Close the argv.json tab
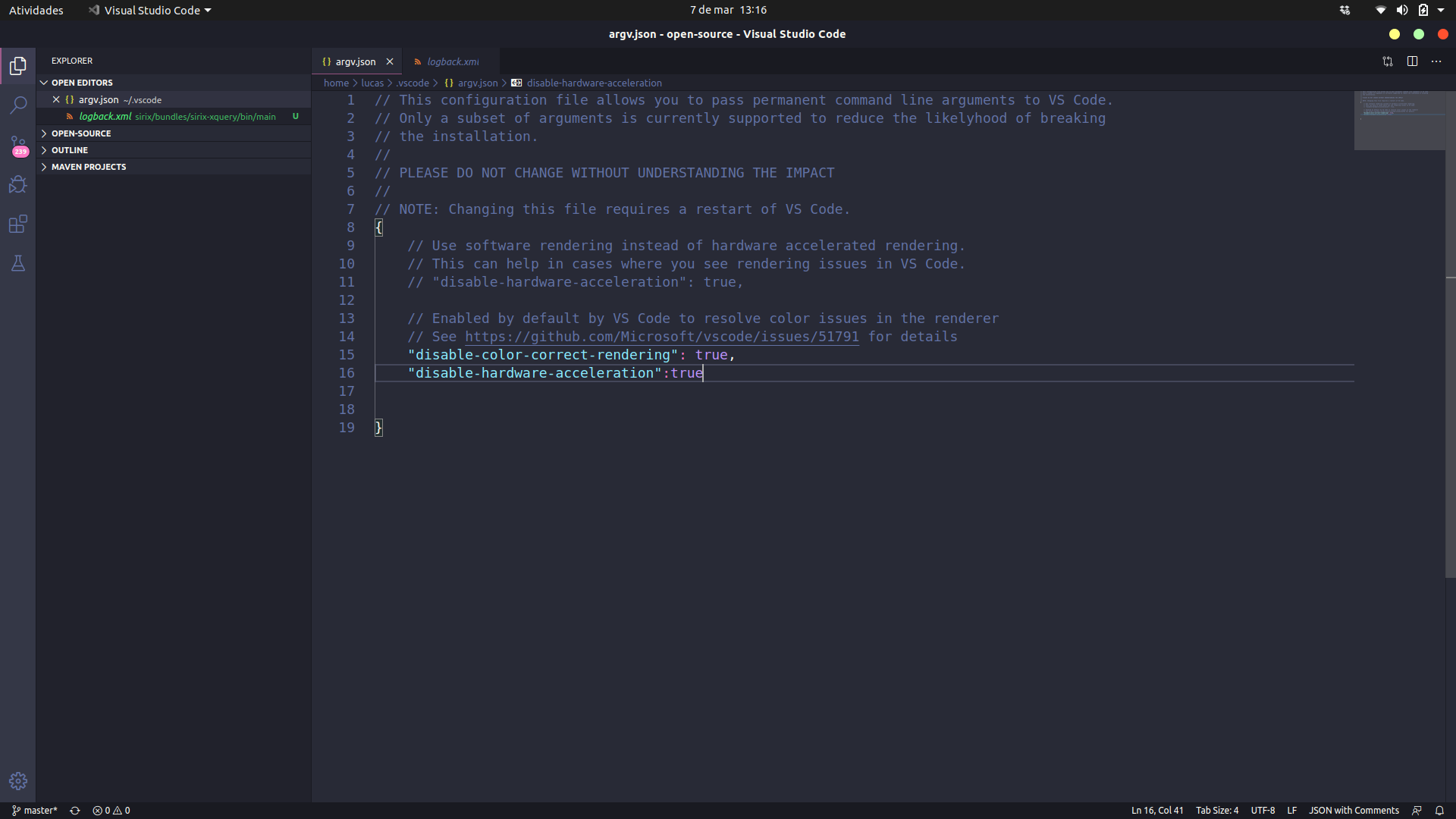This screenshot has height=819, width=1456. (x=390, y=61)
